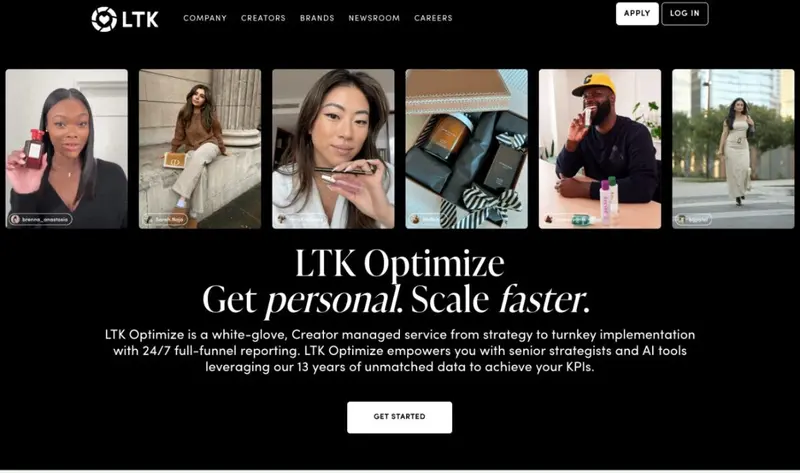Open thumbnail of woman sitting by column
Screen dimensions: 800x473
pos(200,148)
